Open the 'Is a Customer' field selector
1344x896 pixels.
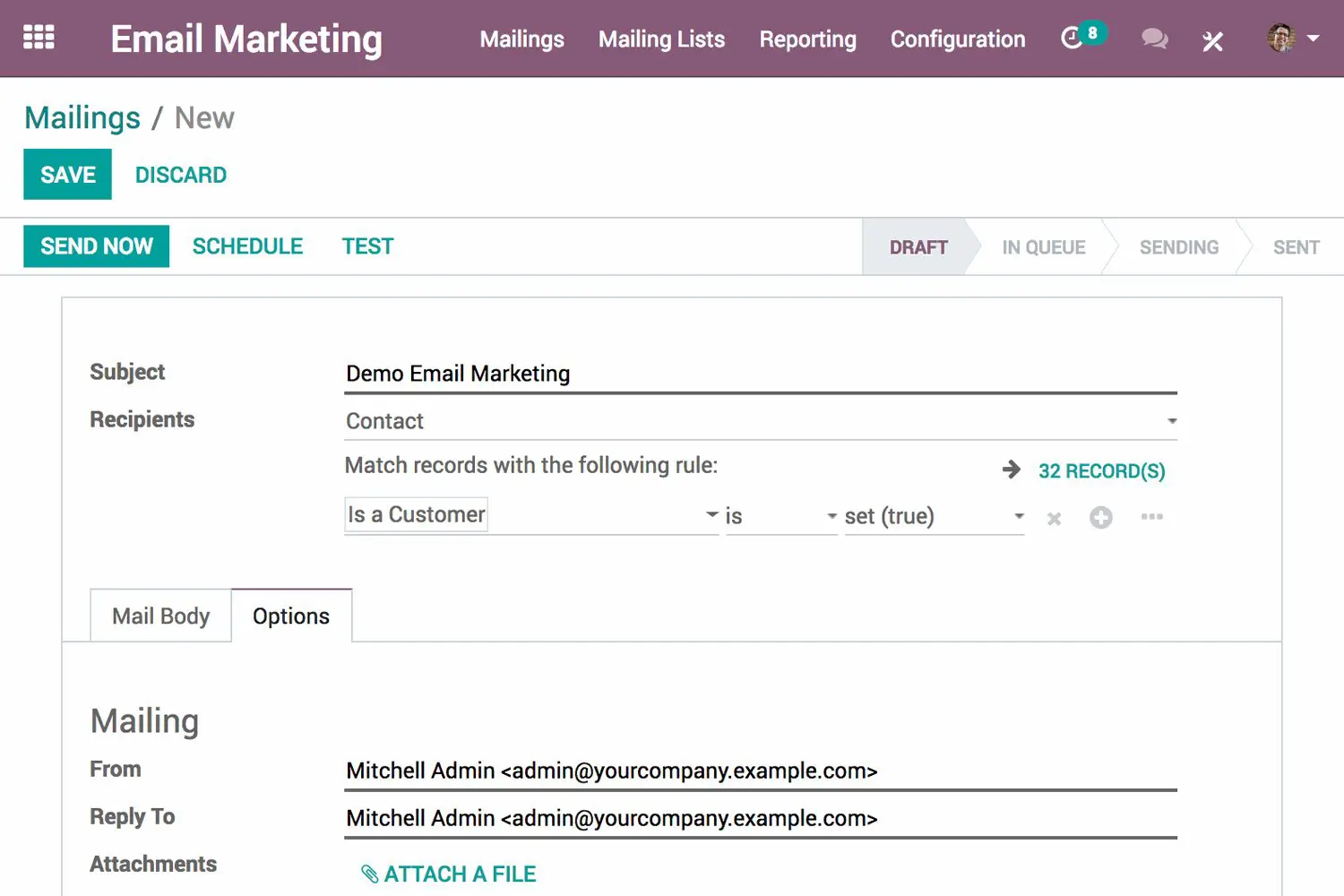pyautogui.click(x=530, y=515)
